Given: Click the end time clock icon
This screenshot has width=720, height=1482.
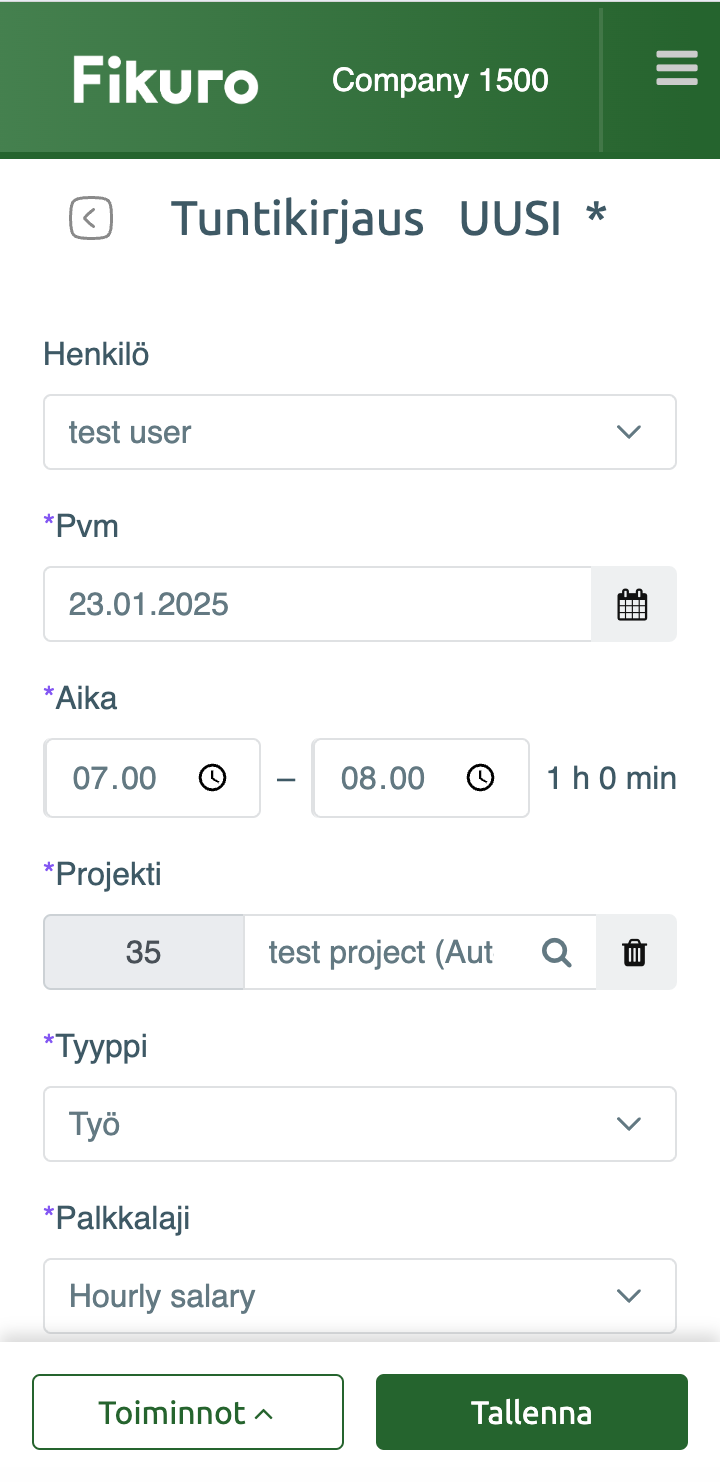Looking at the screenshot, I should point(481,778).
